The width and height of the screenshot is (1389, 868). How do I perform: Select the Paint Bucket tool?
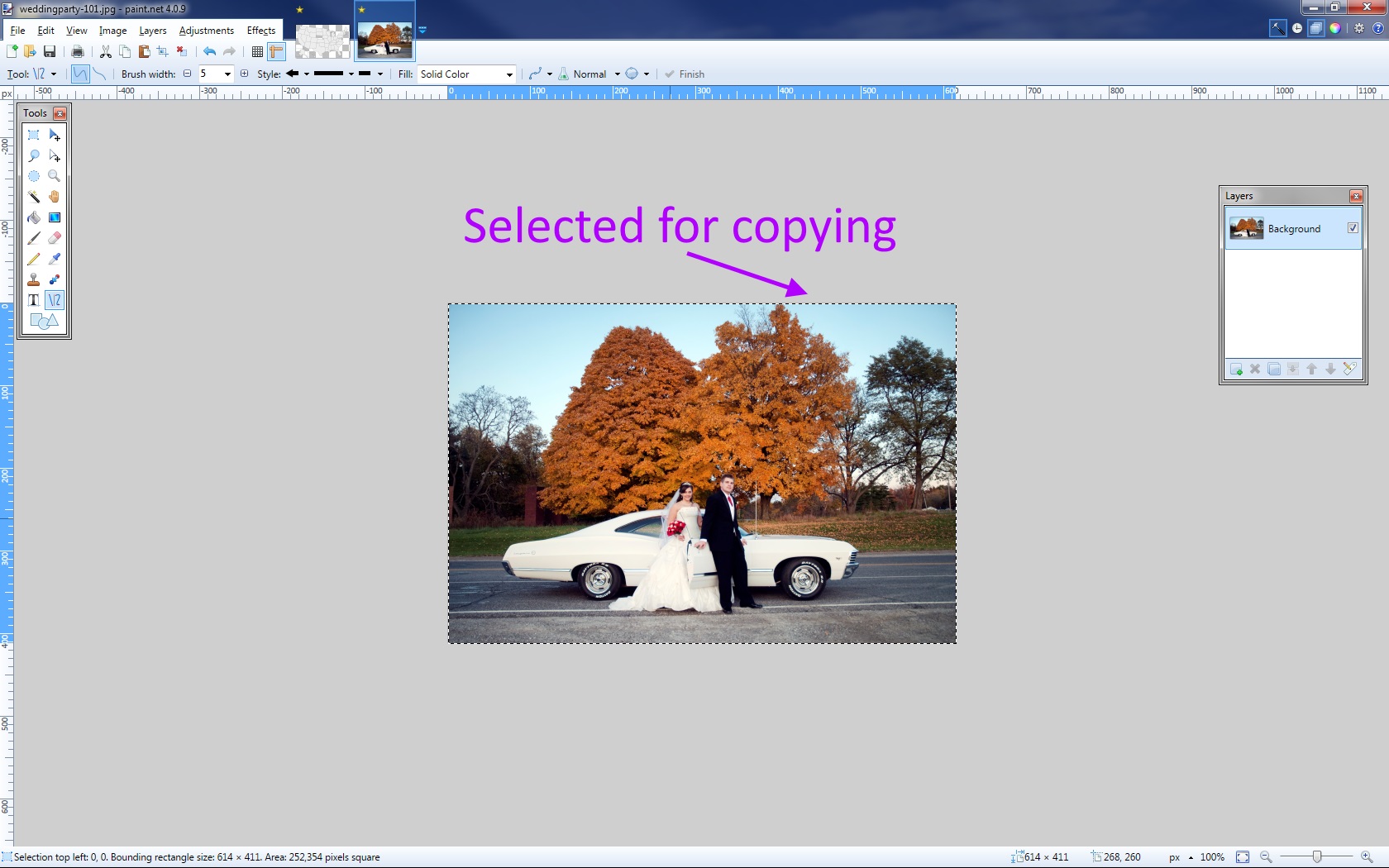tap(34, 217)
